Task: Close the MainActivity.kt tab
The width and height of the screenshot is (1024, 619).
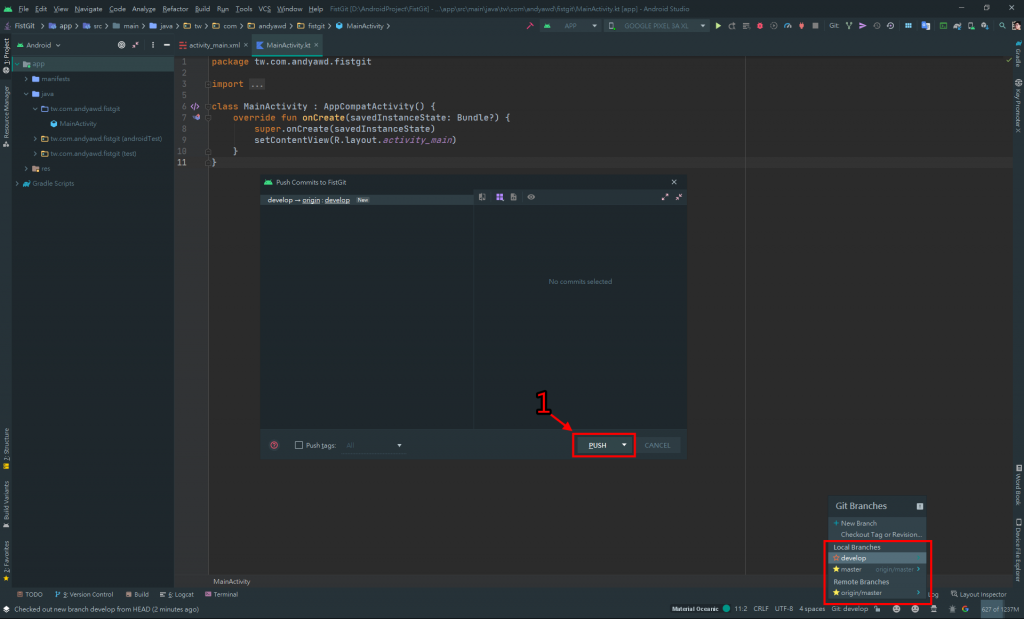Action: click(316, 45)
